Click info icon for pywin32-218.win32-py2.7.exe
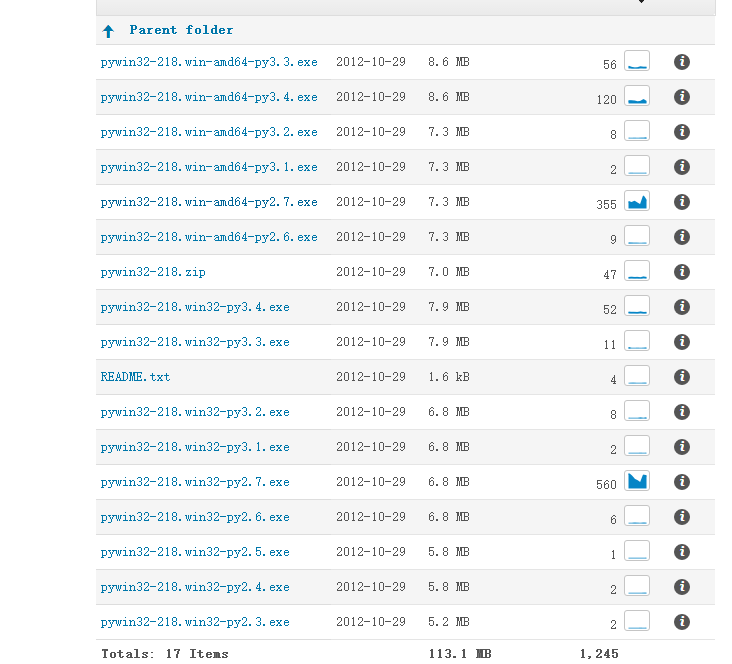732x664 pixels. (x=682, y=482)
